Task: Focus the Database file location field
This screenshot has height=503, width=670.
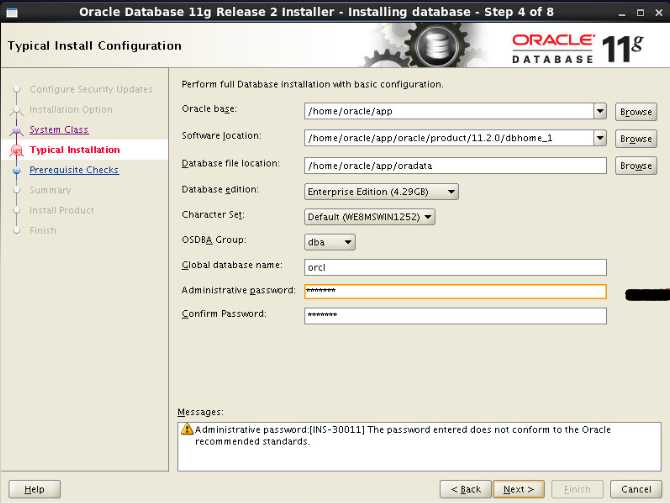Action: pos(455,165)
